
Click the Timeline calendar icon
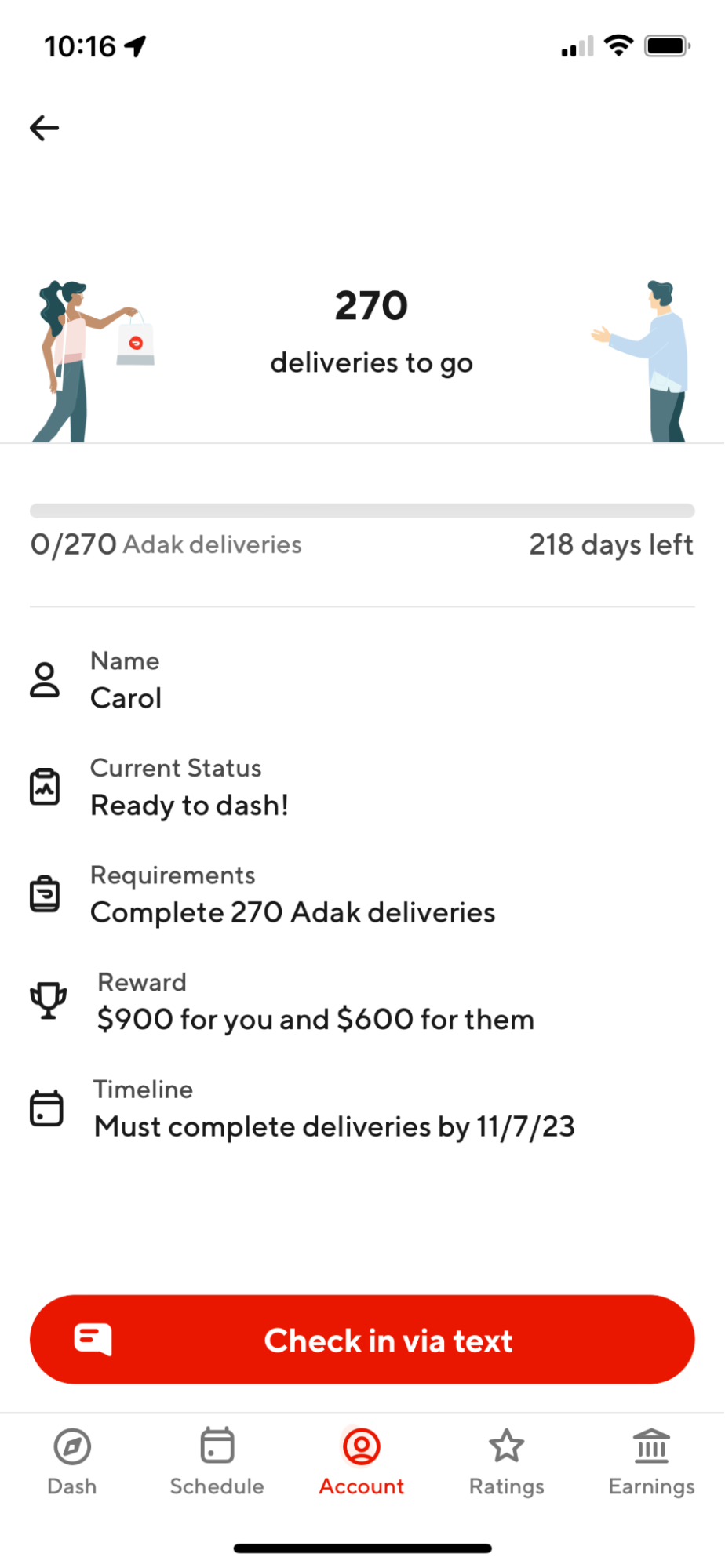(46, 1108)
